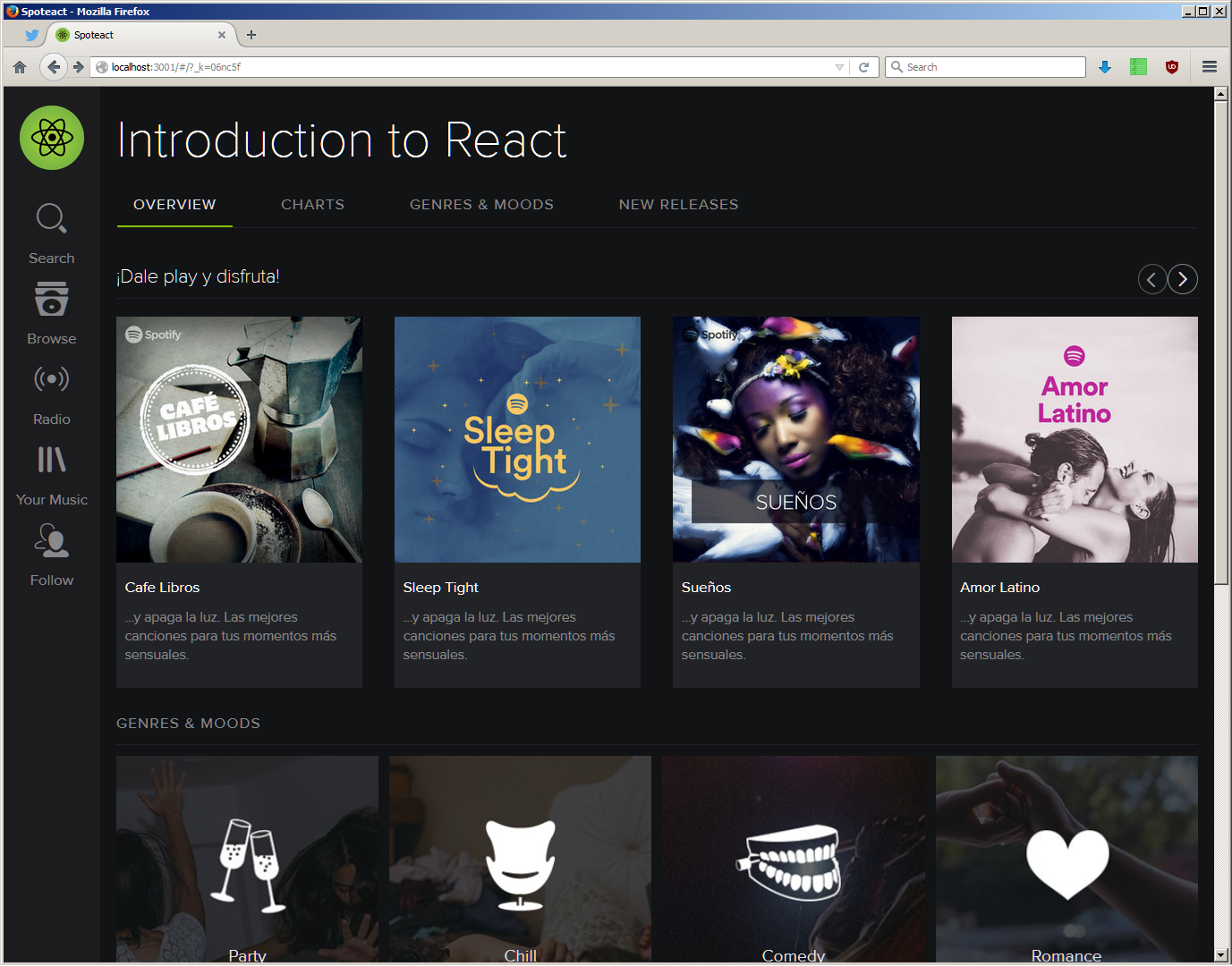
Task: Open the Browse sidebar icon
Action: (x=51, y=299)
